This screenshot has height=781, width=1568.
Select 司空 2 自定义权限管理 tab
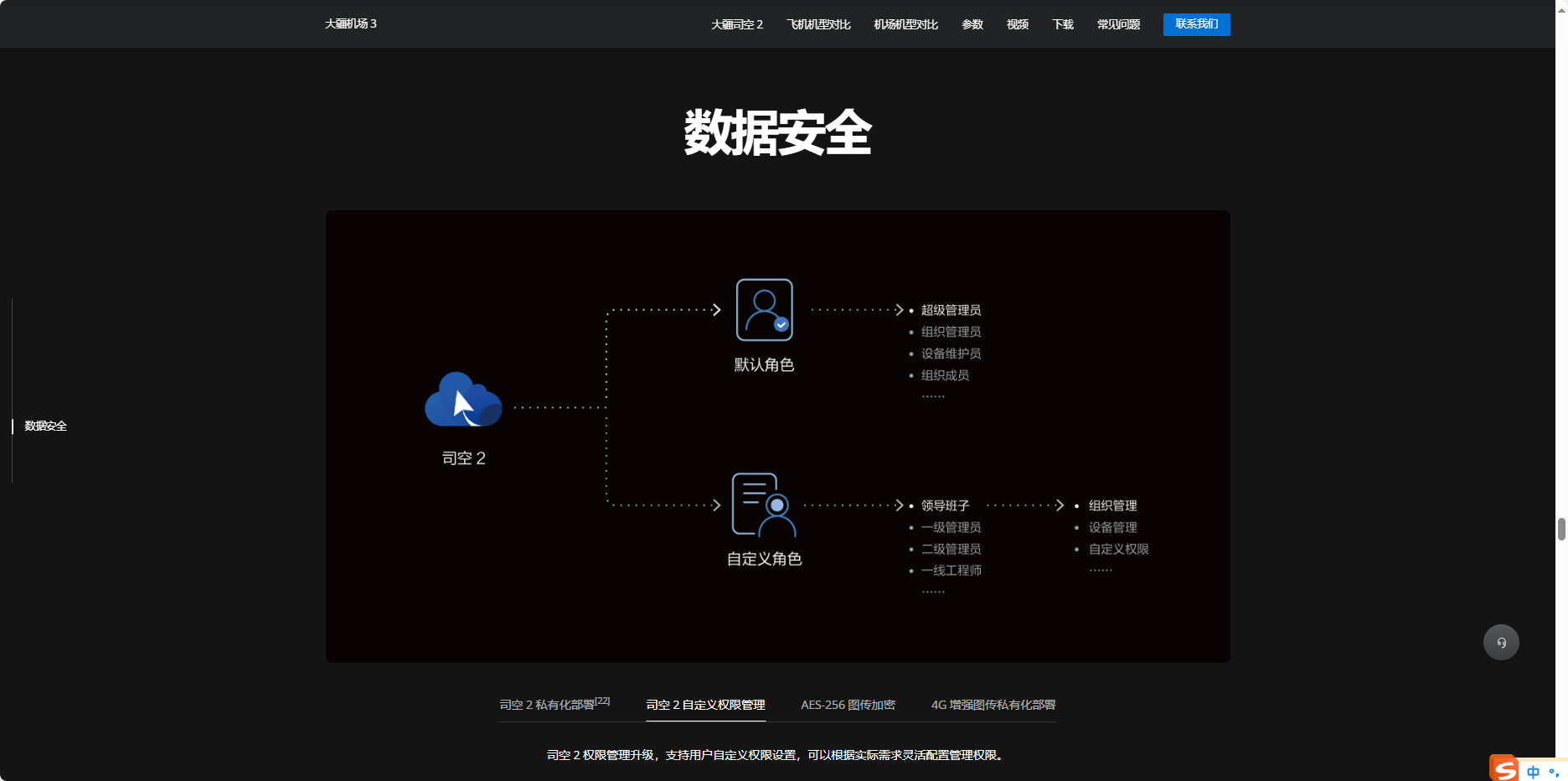(705, 705)
